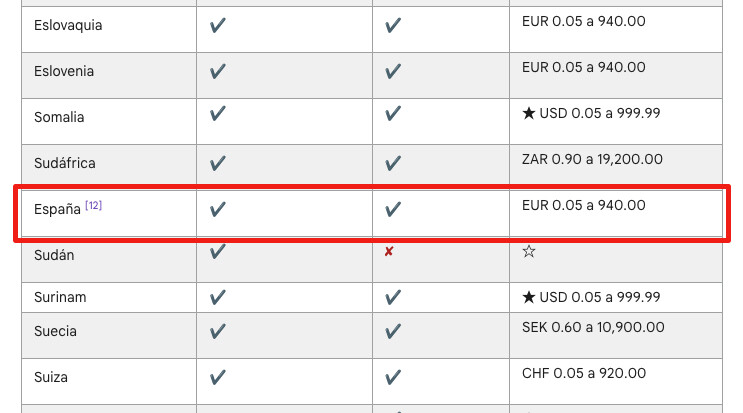Select the España country name cell
The image size is (743, 413).
(x=57, y=210)
